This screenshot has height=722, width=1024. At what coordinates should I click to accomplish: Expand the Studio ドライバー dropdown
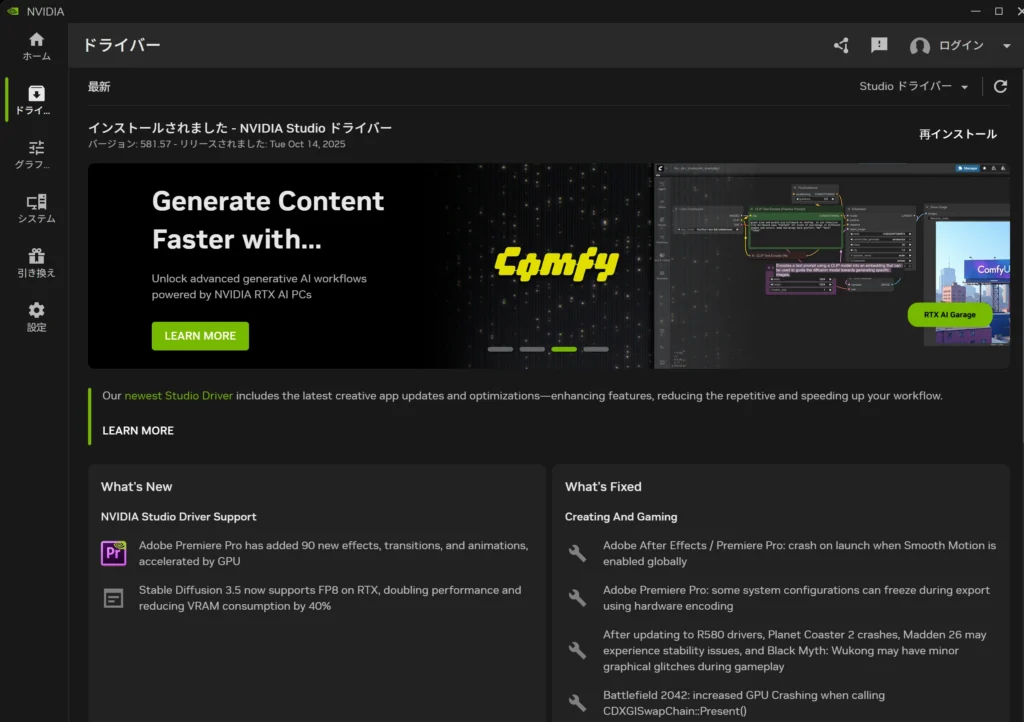[914, 87]
